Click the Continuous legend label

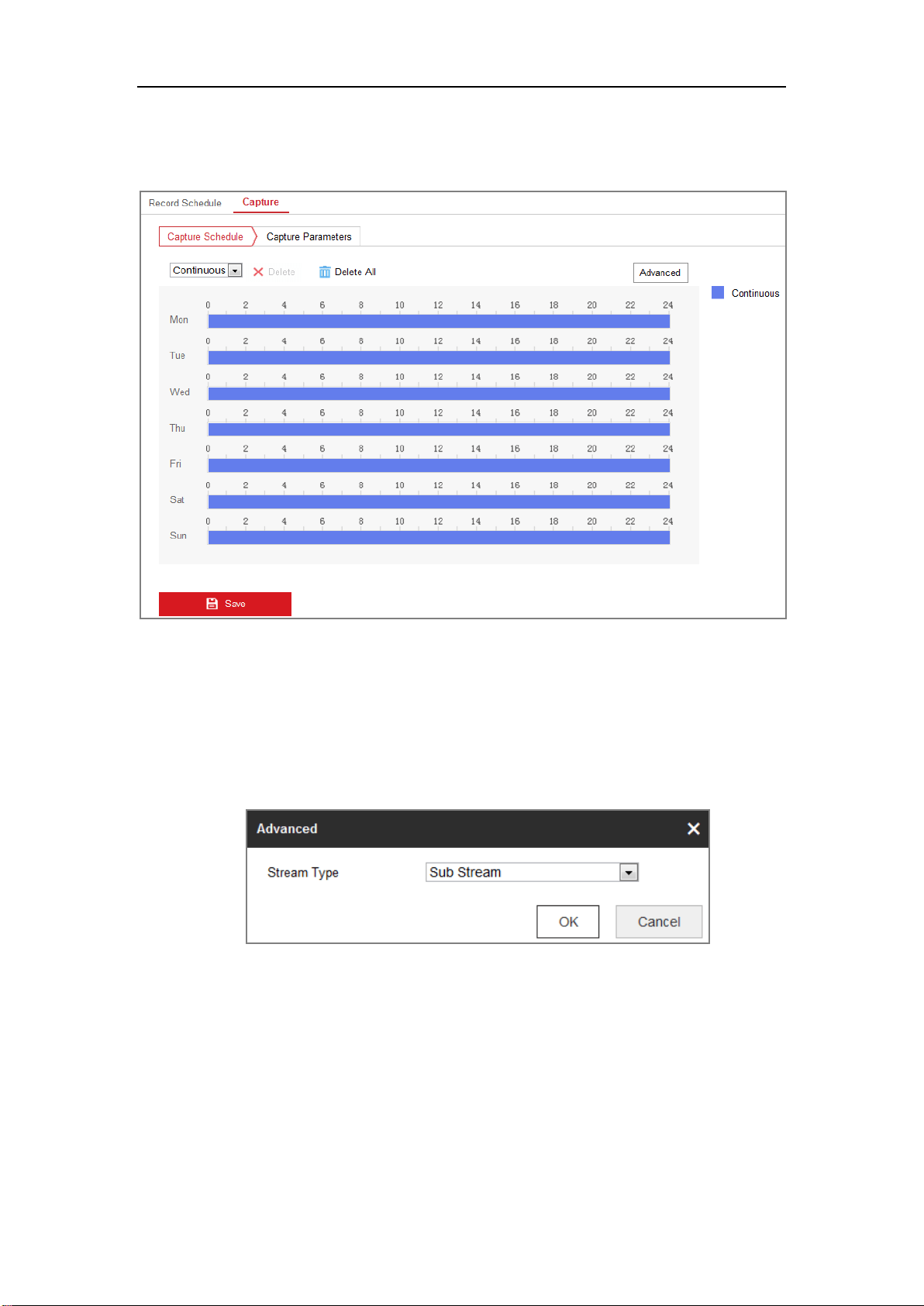(756, 293)
